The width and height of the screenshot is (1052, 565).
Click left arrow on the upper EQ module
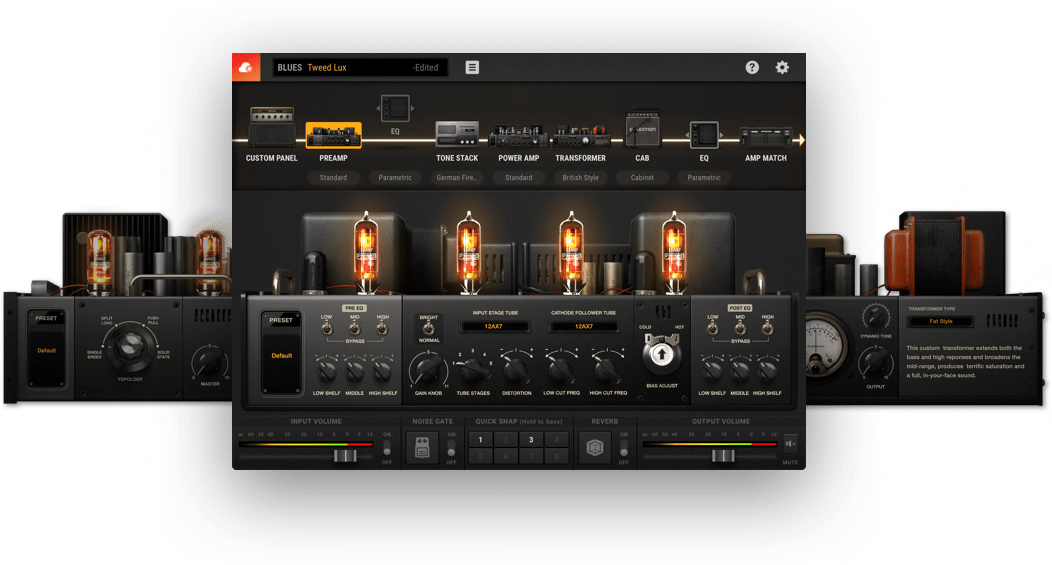coord(378,108)
